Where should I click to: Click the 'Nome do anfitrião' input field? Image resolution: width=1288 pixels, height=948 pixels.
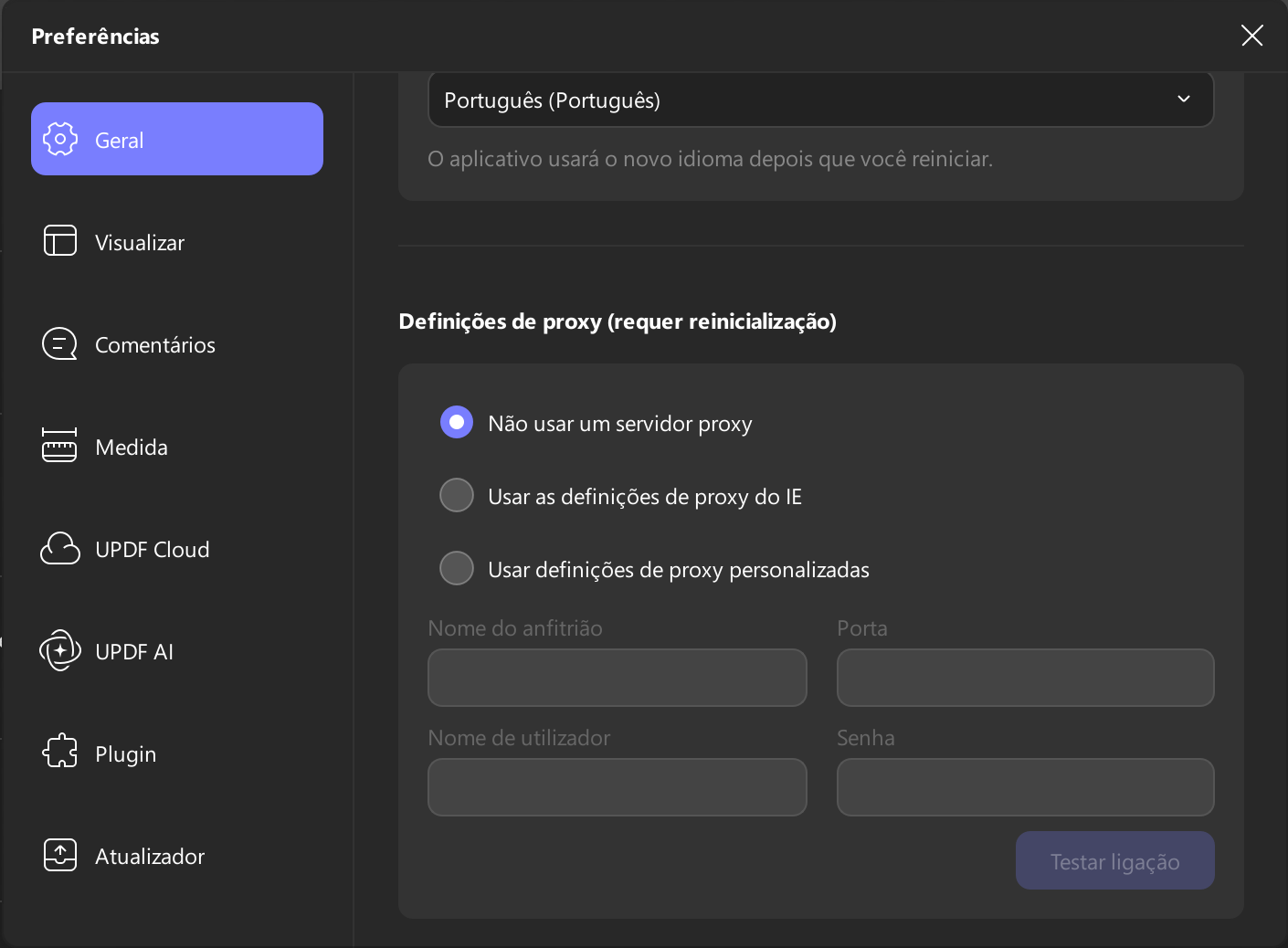point(618,678)
